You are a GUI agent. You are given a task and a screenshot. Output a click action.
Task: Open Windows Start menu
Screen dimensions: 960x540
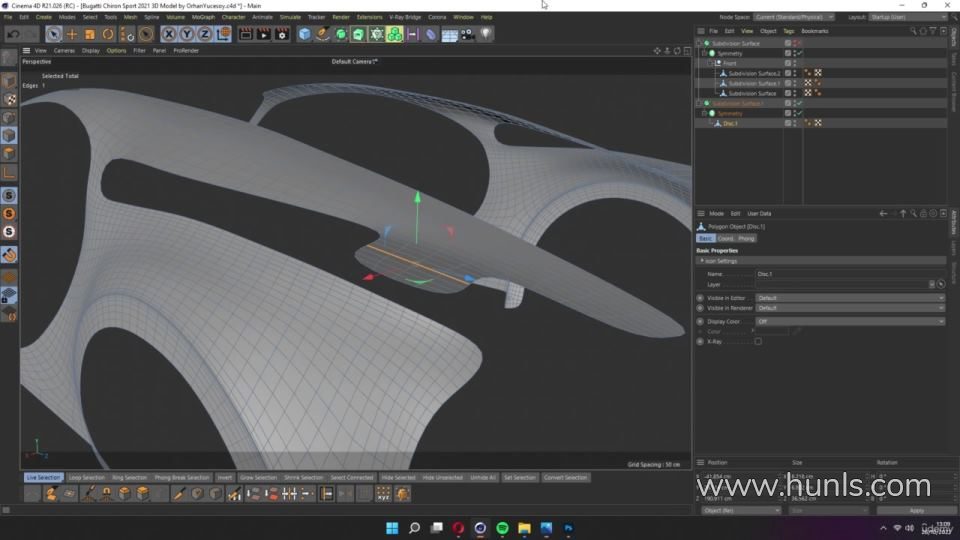coord(392,528)
